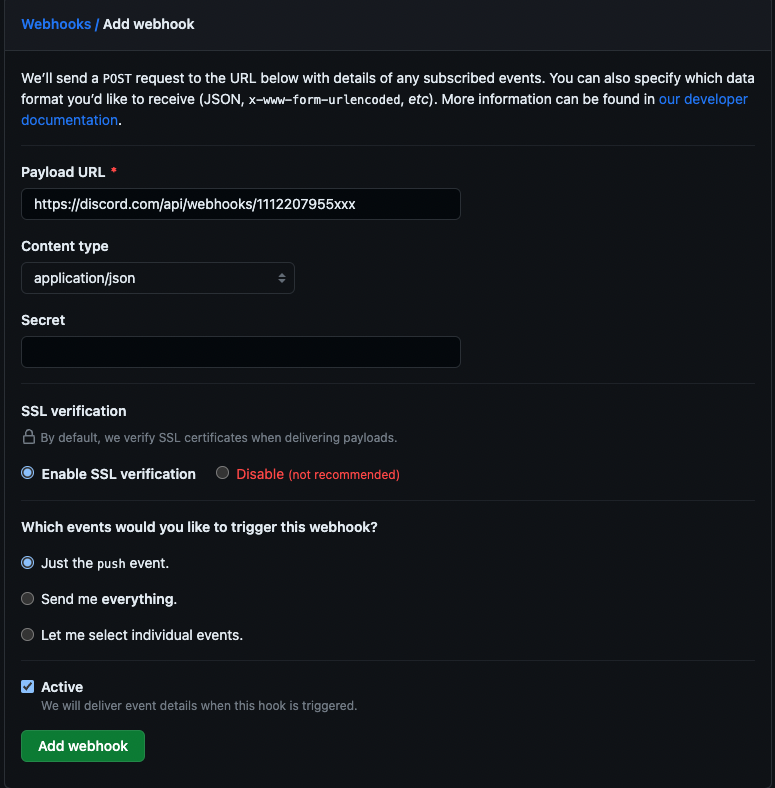Click the Active checkbox label text
The image size is (775, 788).
pyautogui.click(x=62, y=687)
